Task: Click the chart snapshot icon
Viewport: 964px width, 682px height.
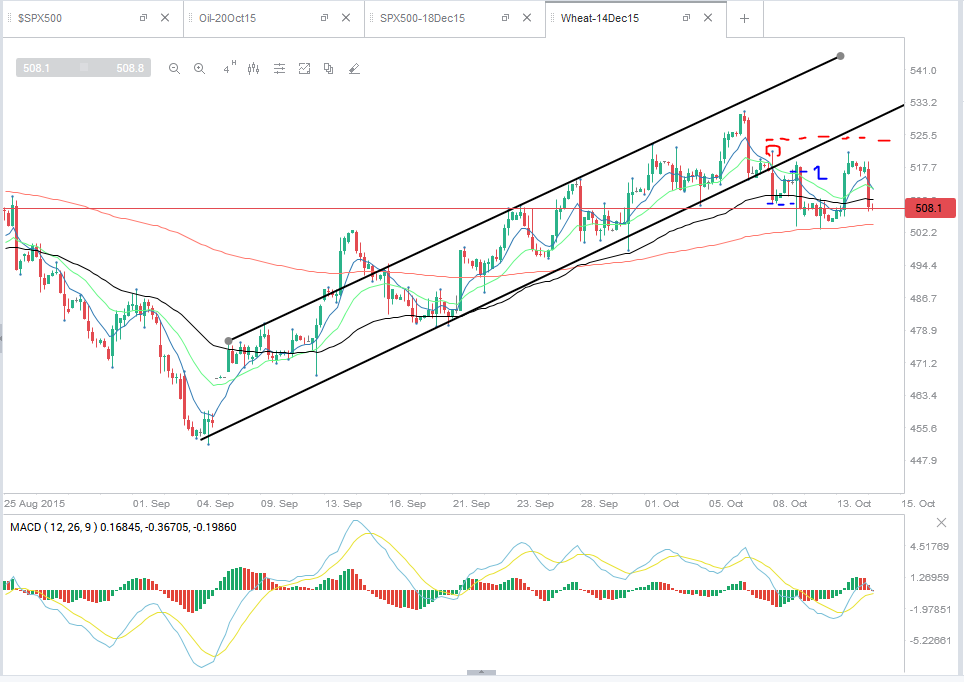Action: click(x=304, y=69)
